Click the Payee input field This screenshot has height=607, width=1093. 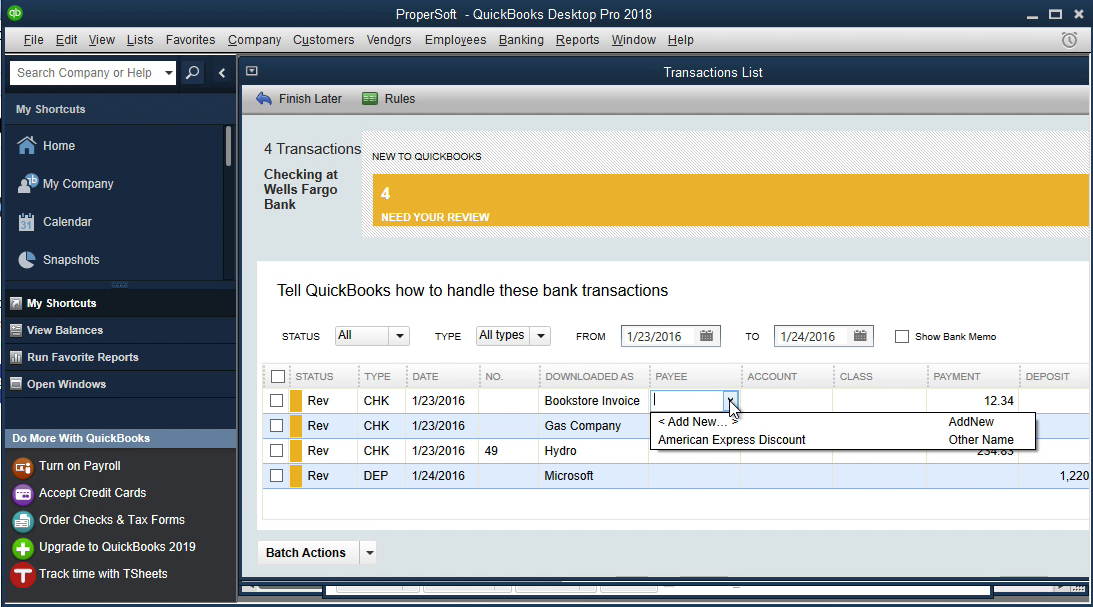point(687,401)
